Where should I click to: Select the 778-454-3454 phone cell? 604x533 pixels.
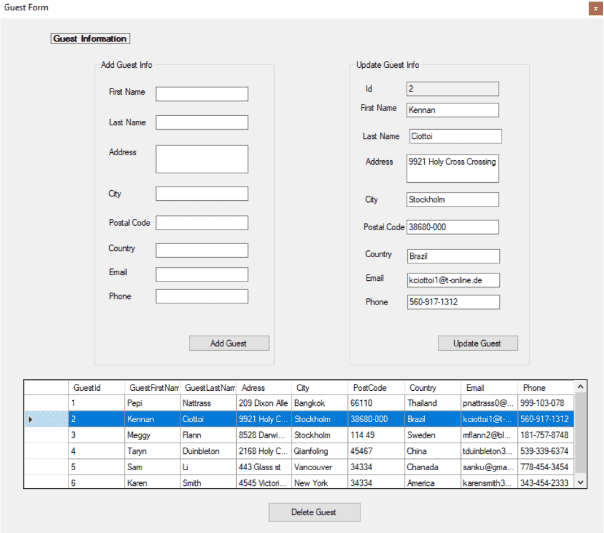point(545,467)
